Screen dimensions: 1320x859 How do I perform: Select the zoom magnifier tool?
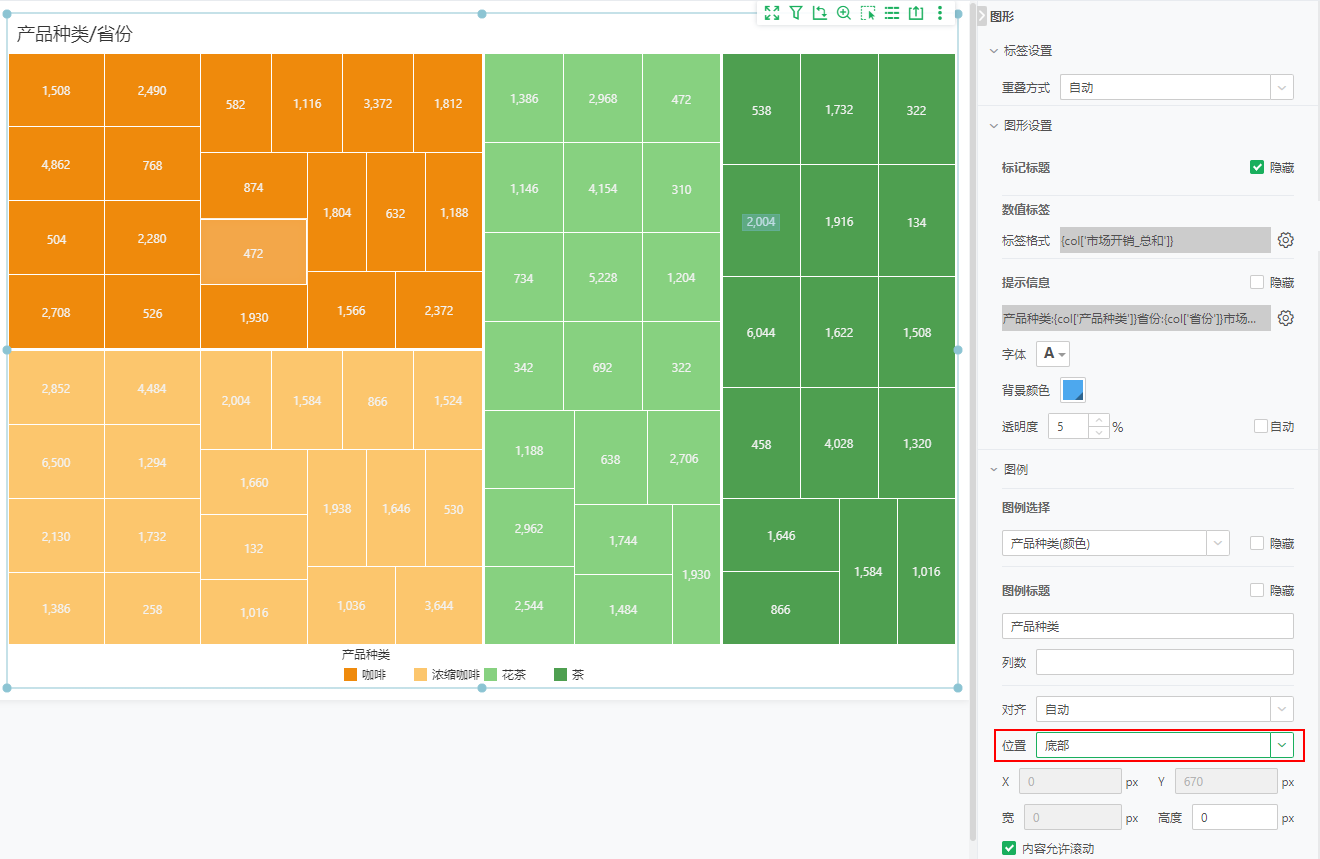coord(844,13)
